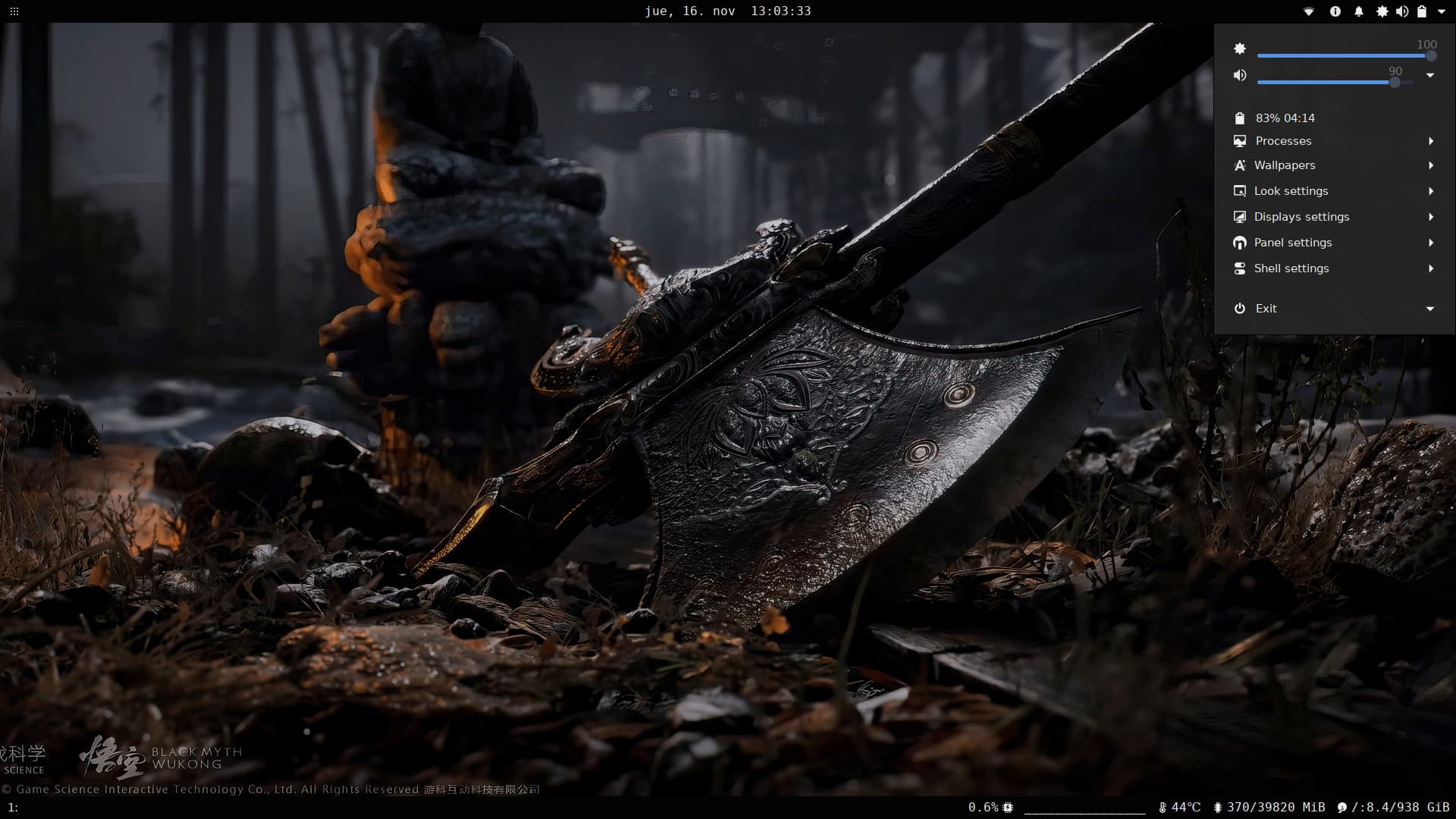Screen dimensions: 1456x819
Task: Open the info icon in top bar
Action: pos(1335,11)
